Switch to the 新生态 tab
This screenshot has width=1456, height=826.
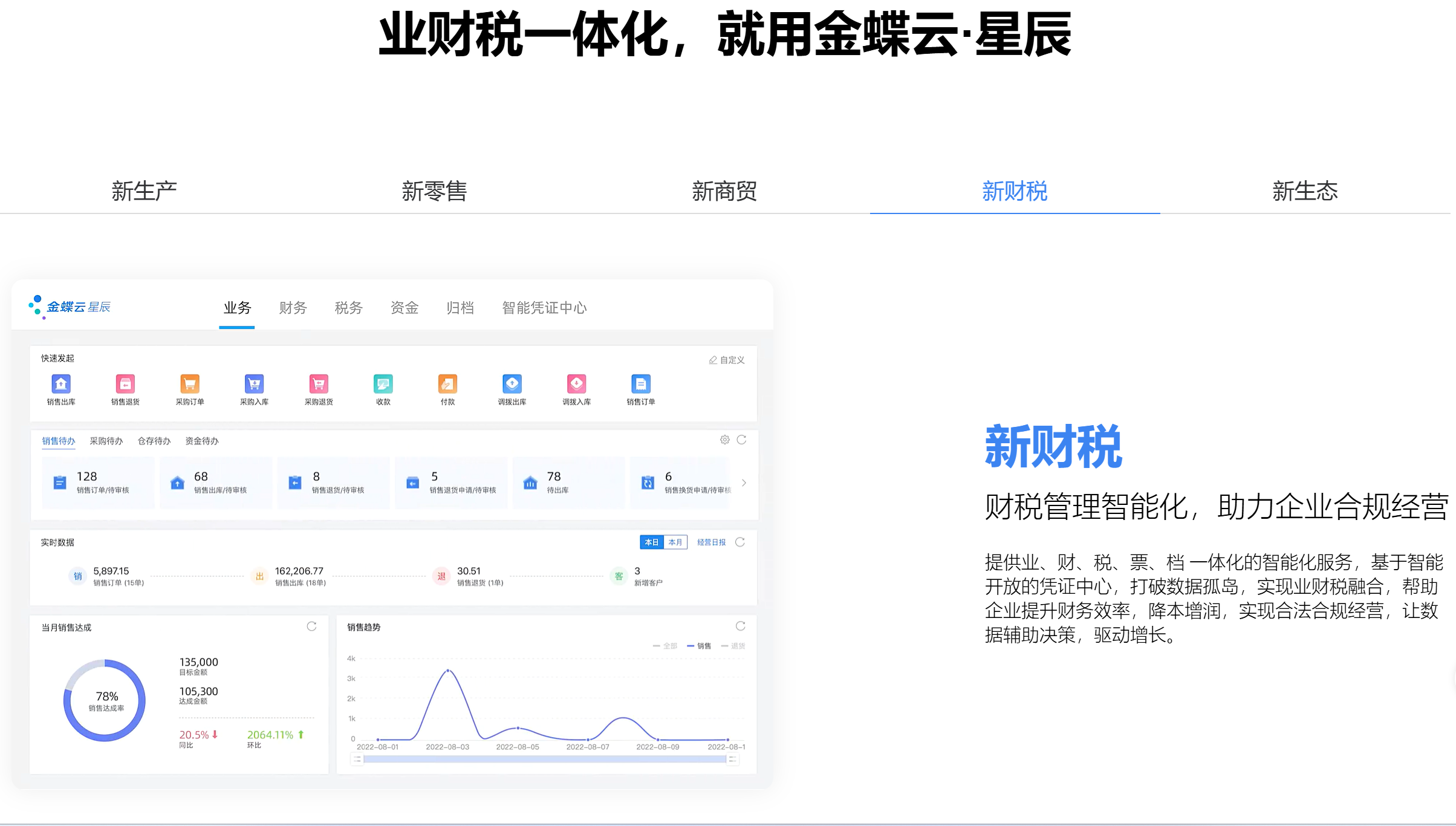click(x=1305, y=191)
